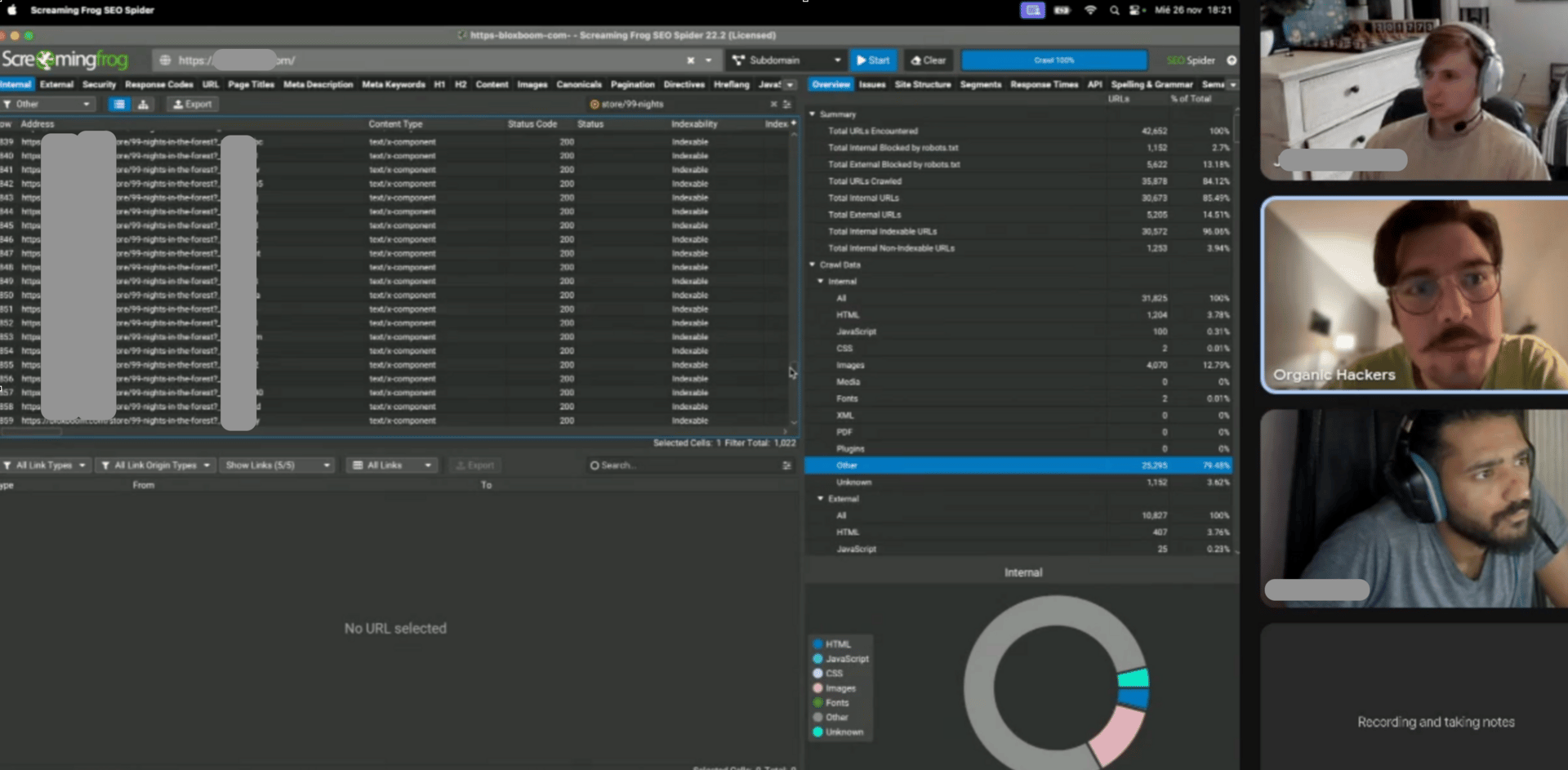Switch to tree view icon
Screen dimensions: 1568x770
[x=143, y=105]
